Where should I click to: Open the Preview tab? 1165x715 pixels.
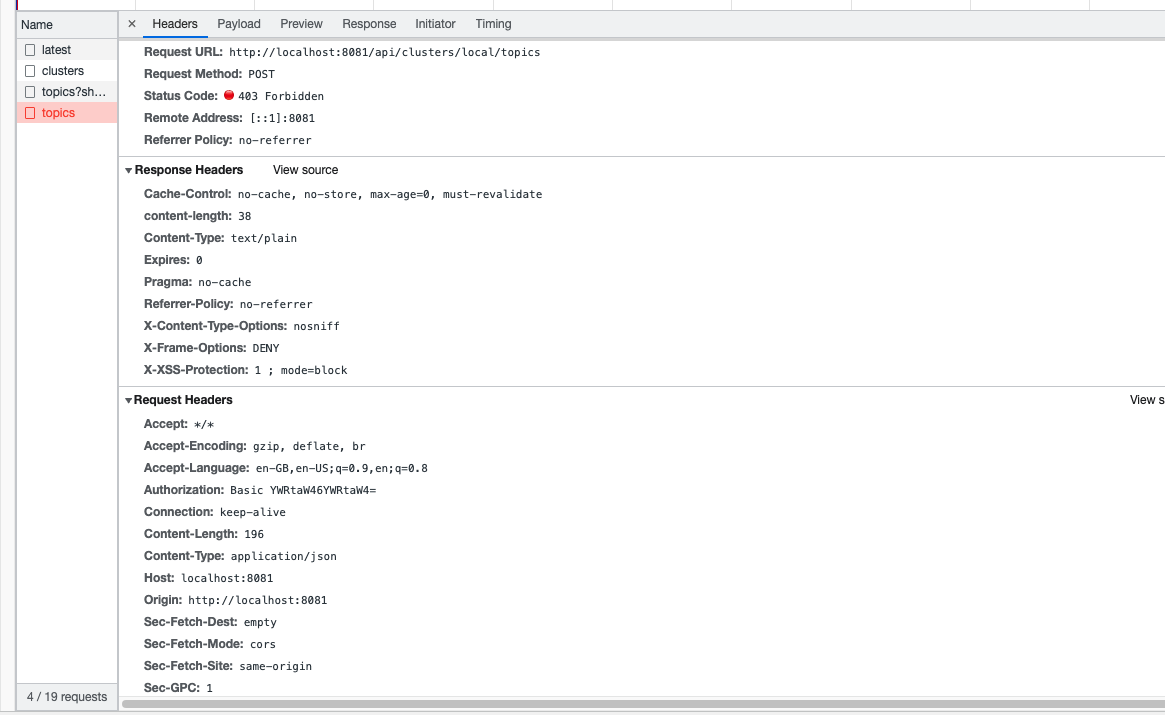301,23
